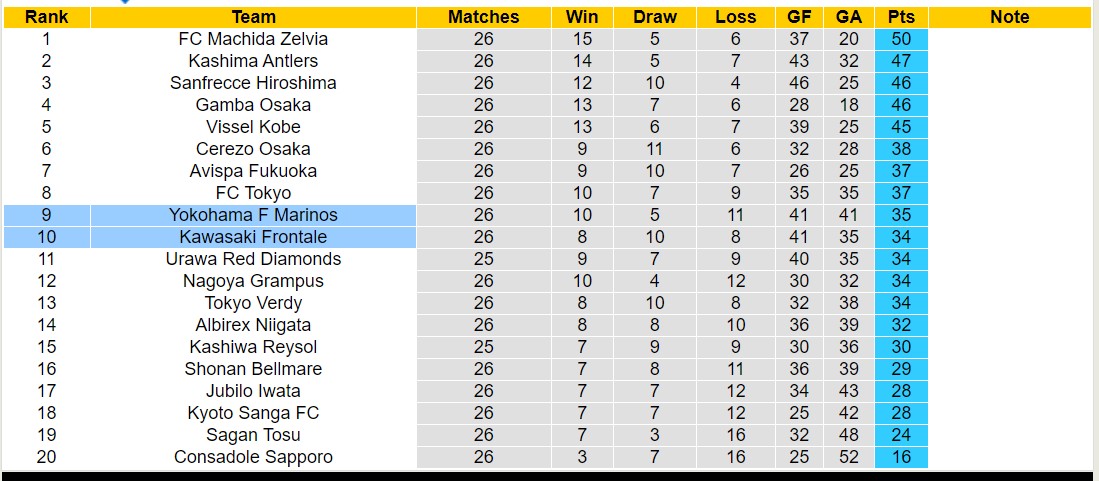Click Consadole Sapporo team name
The image size is (1099, 481).
(253, 457)
